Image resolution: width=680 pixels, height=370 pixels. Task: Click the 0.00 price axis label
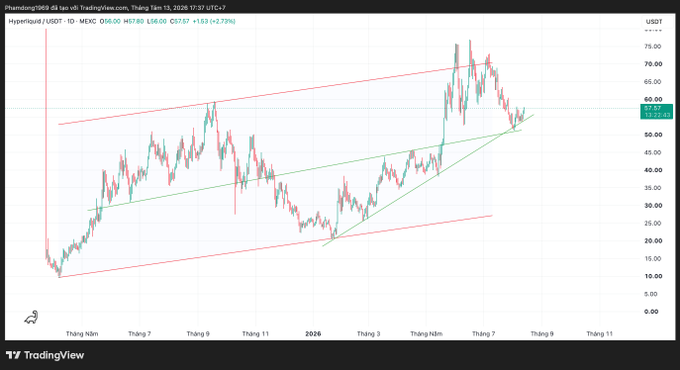coord(651,311)
